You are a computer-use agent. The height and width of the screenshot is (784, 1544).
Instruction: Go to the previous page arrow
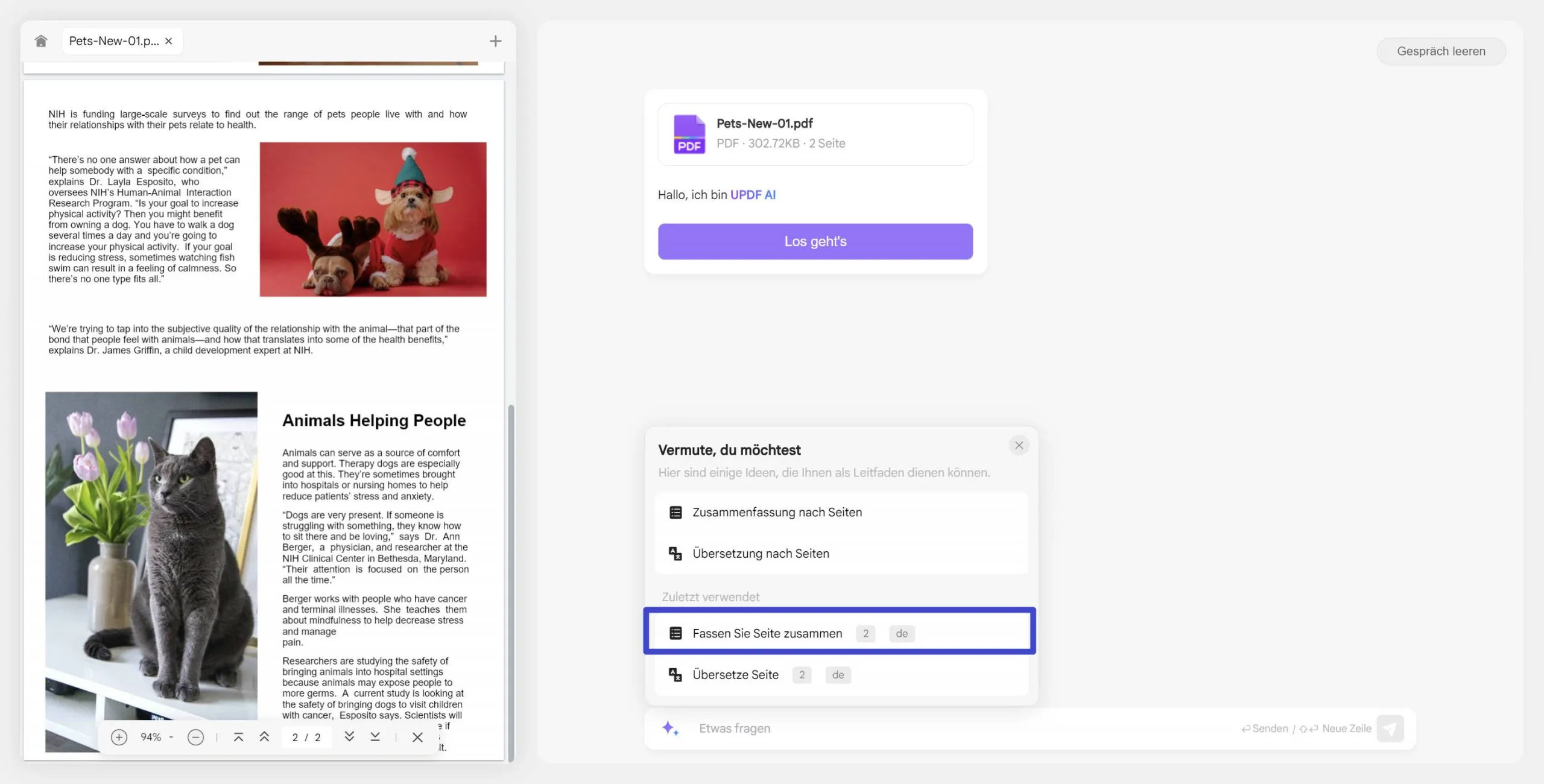point(264,737)
